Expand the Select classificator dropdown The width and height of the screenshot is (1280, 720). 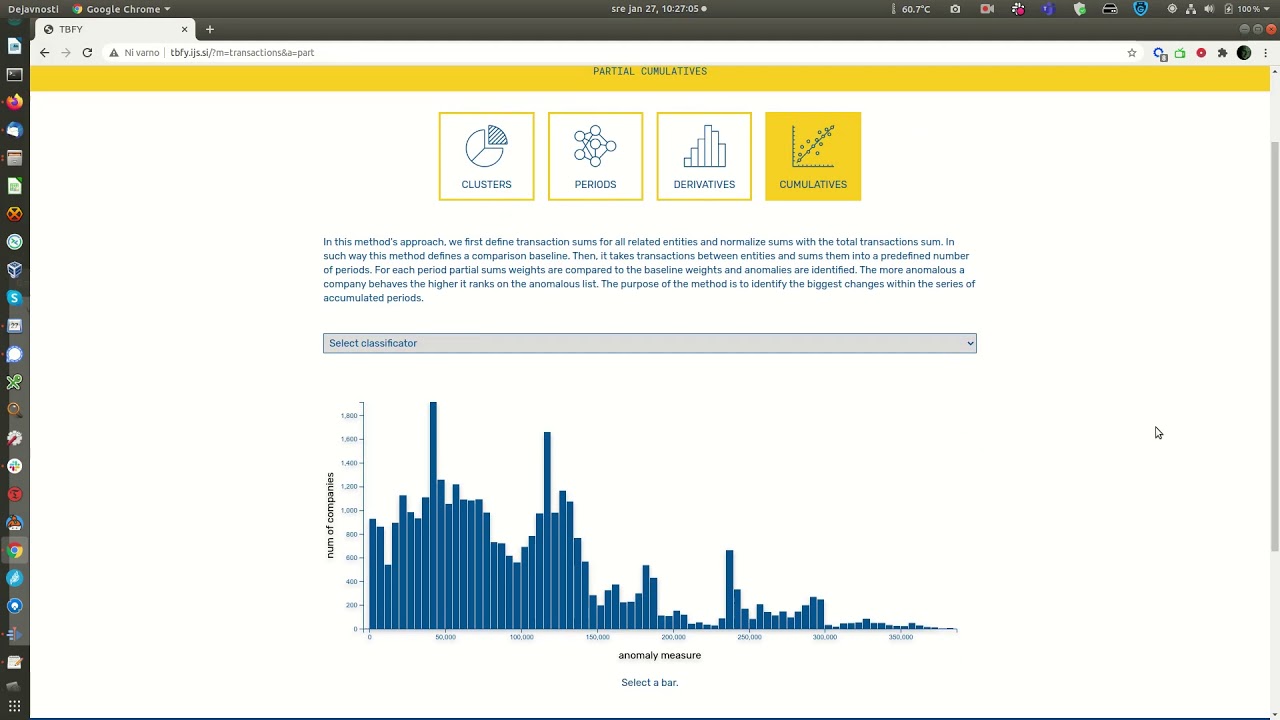point(650,343)
